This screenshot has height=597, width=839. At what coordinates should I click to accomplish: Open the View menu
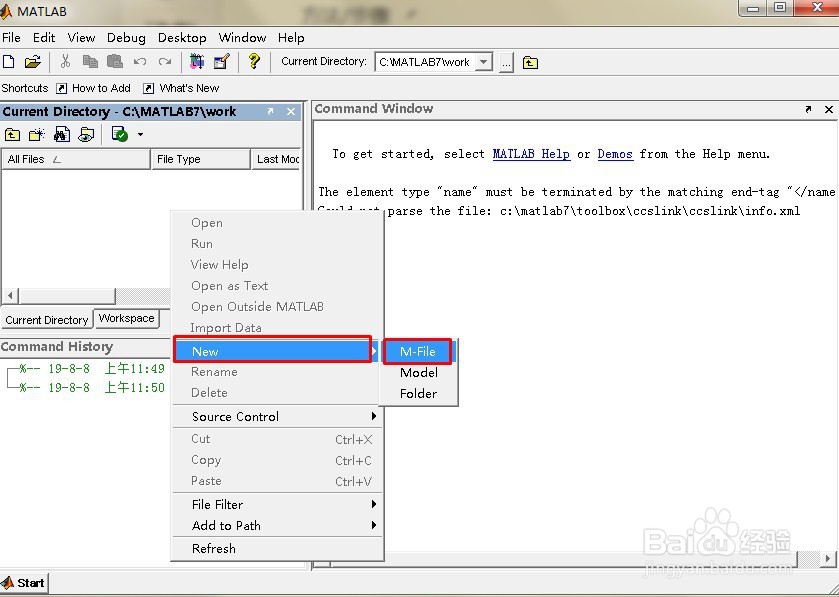(x=81, y=38)
